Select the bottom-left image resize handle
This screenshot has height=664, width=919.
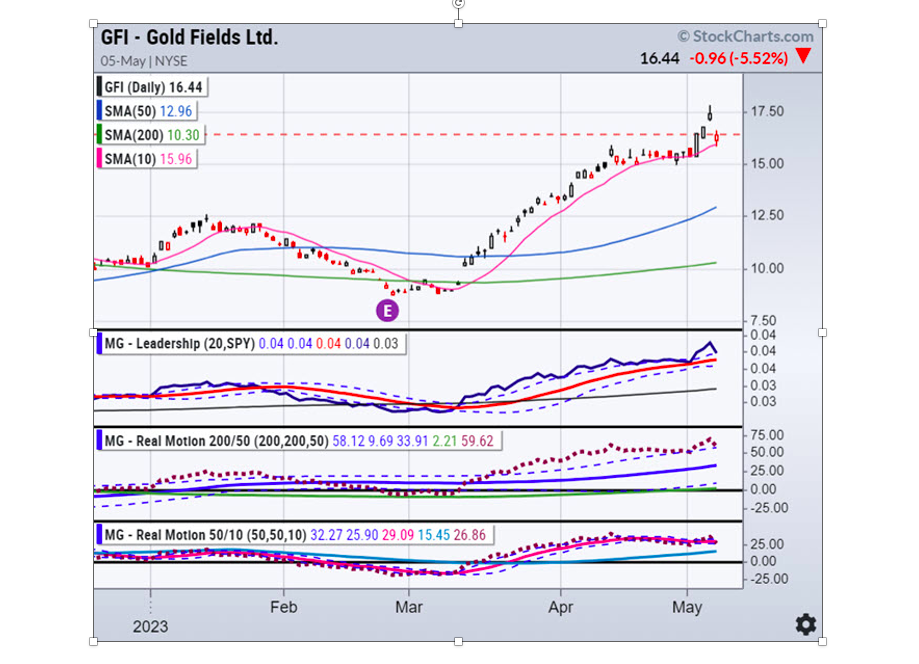click(93, 641)
